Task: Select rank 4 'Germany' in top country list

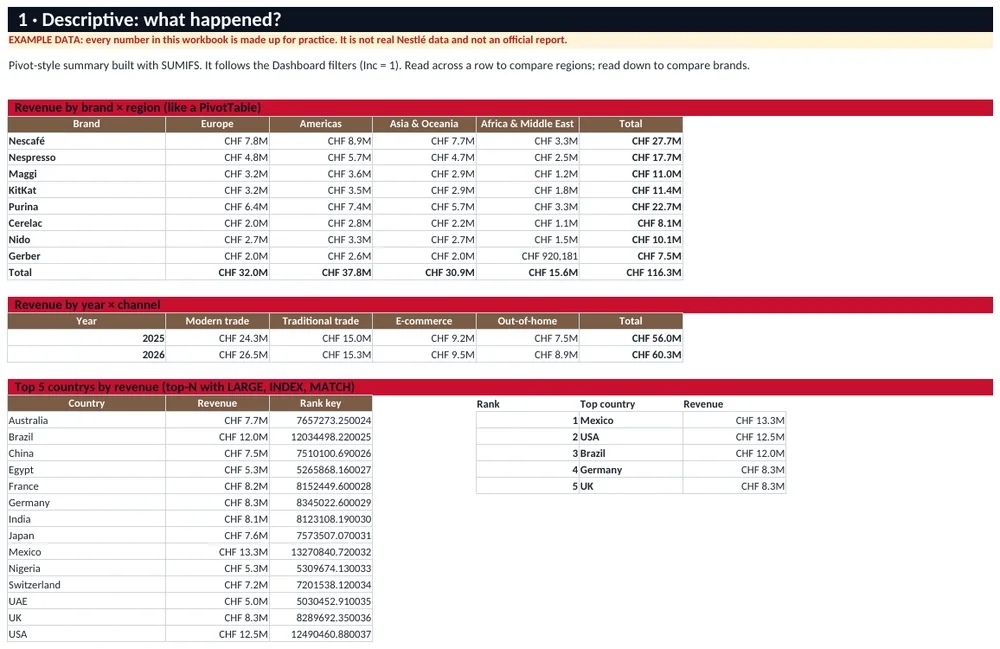Action: (x=631, y=470)
